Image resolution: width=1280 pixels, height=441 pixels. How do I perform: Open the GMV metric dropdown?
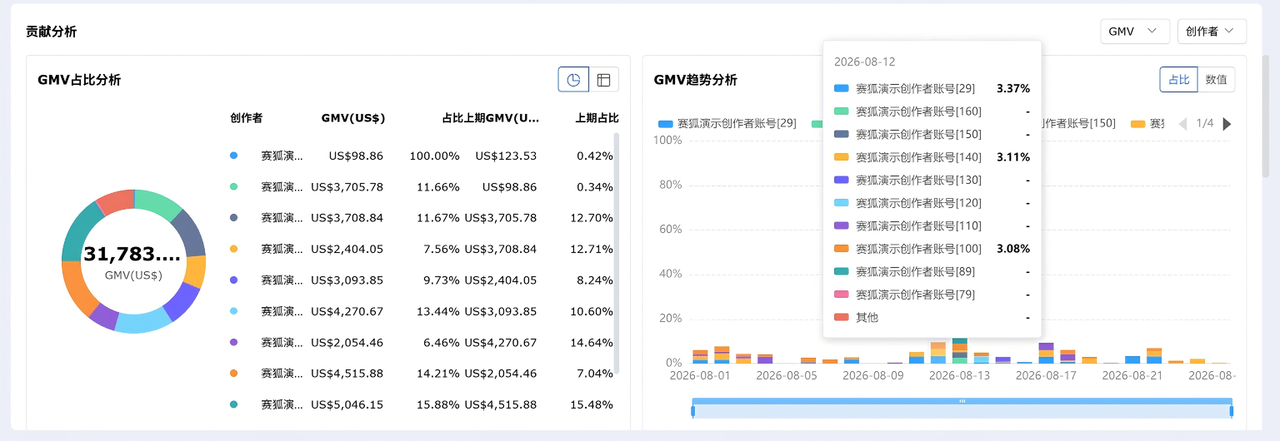coord(1135,32)
